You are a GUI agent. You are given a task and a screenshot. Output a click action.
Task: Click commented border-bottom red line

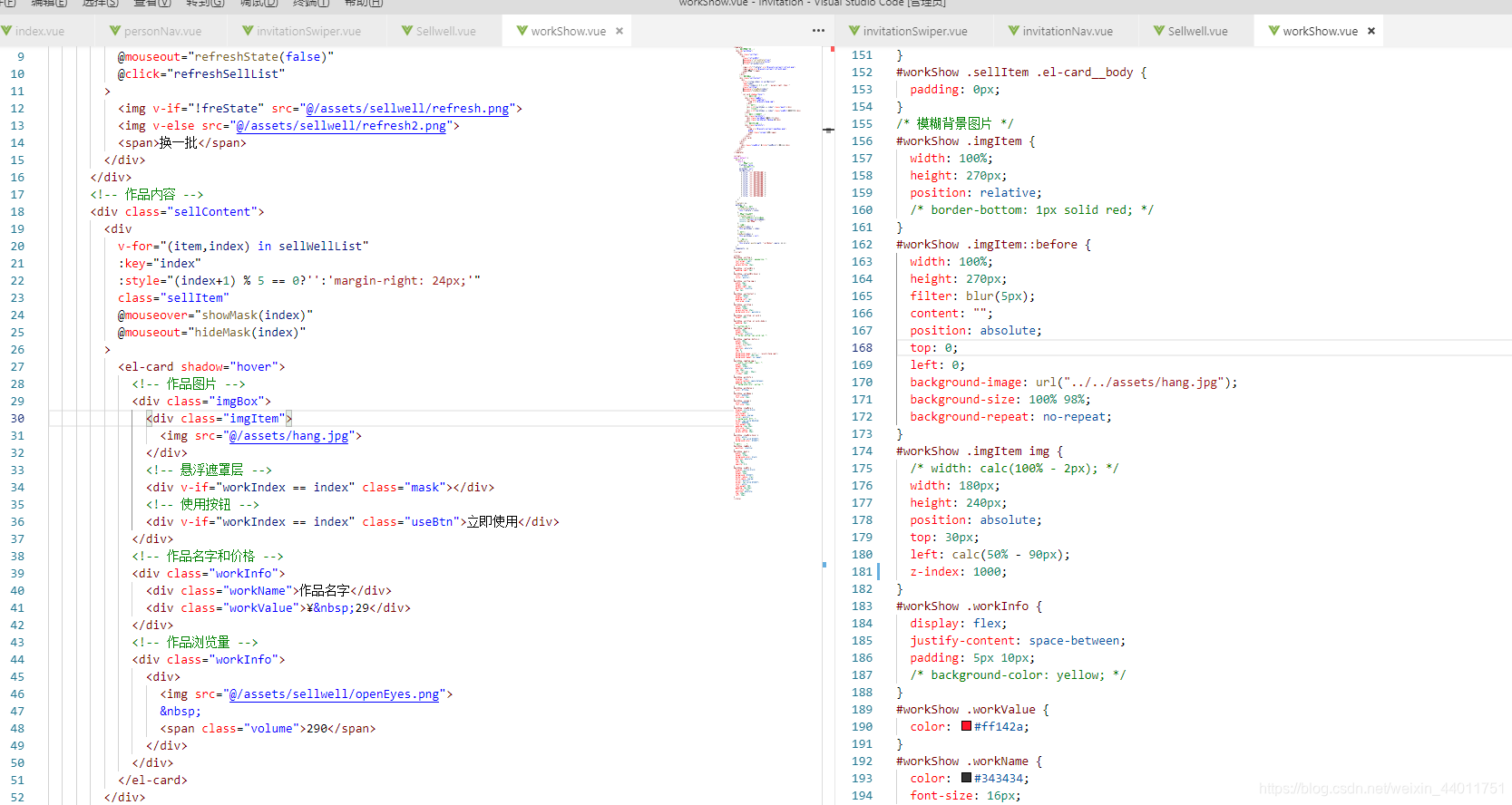1032,210
